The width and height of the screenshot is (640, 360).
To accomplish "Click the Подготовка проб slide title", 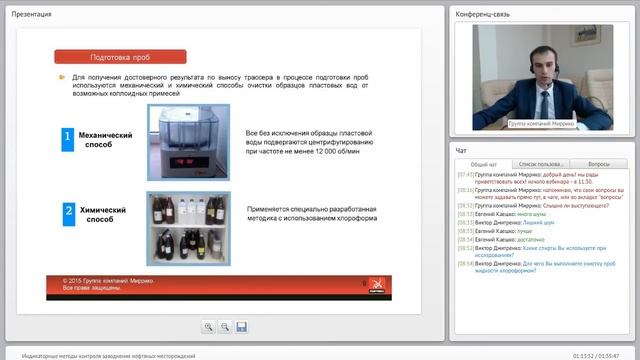I will coord(120,57).
